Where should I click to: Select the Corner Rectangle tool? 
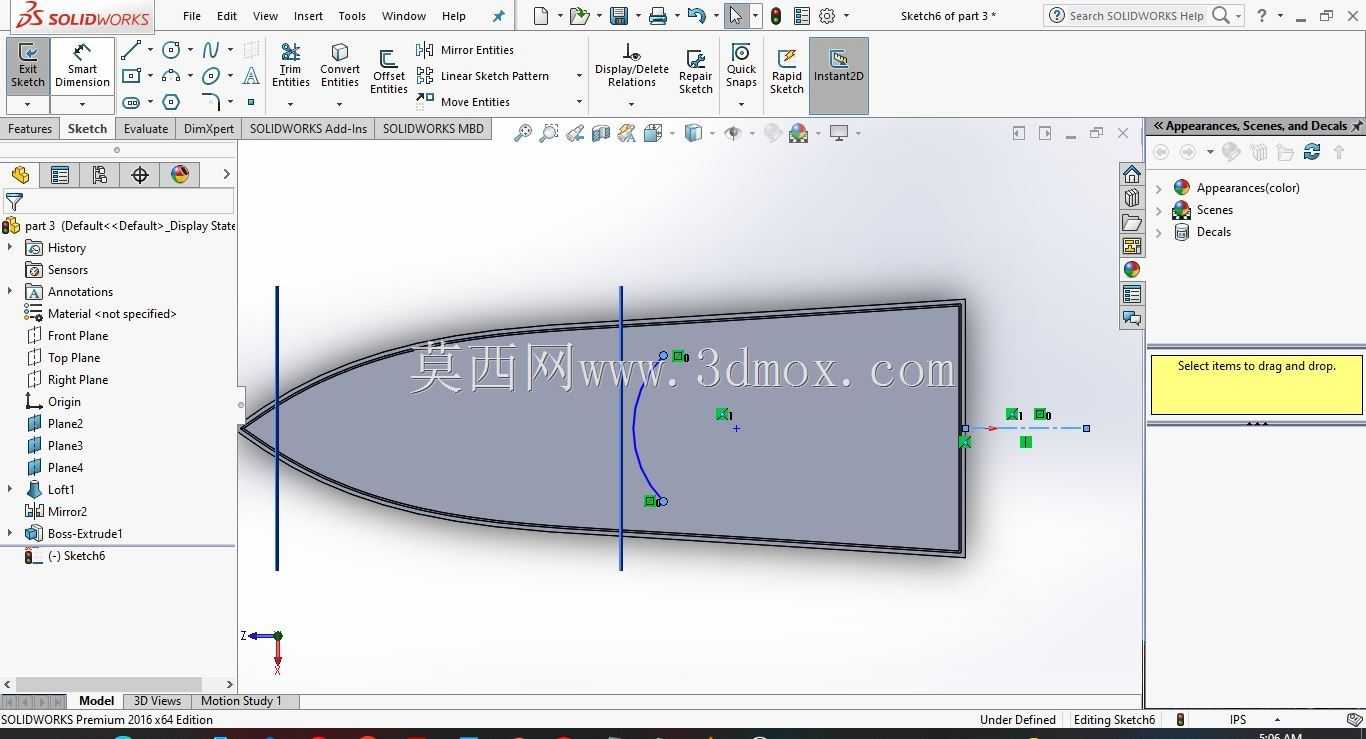point(131,76)
